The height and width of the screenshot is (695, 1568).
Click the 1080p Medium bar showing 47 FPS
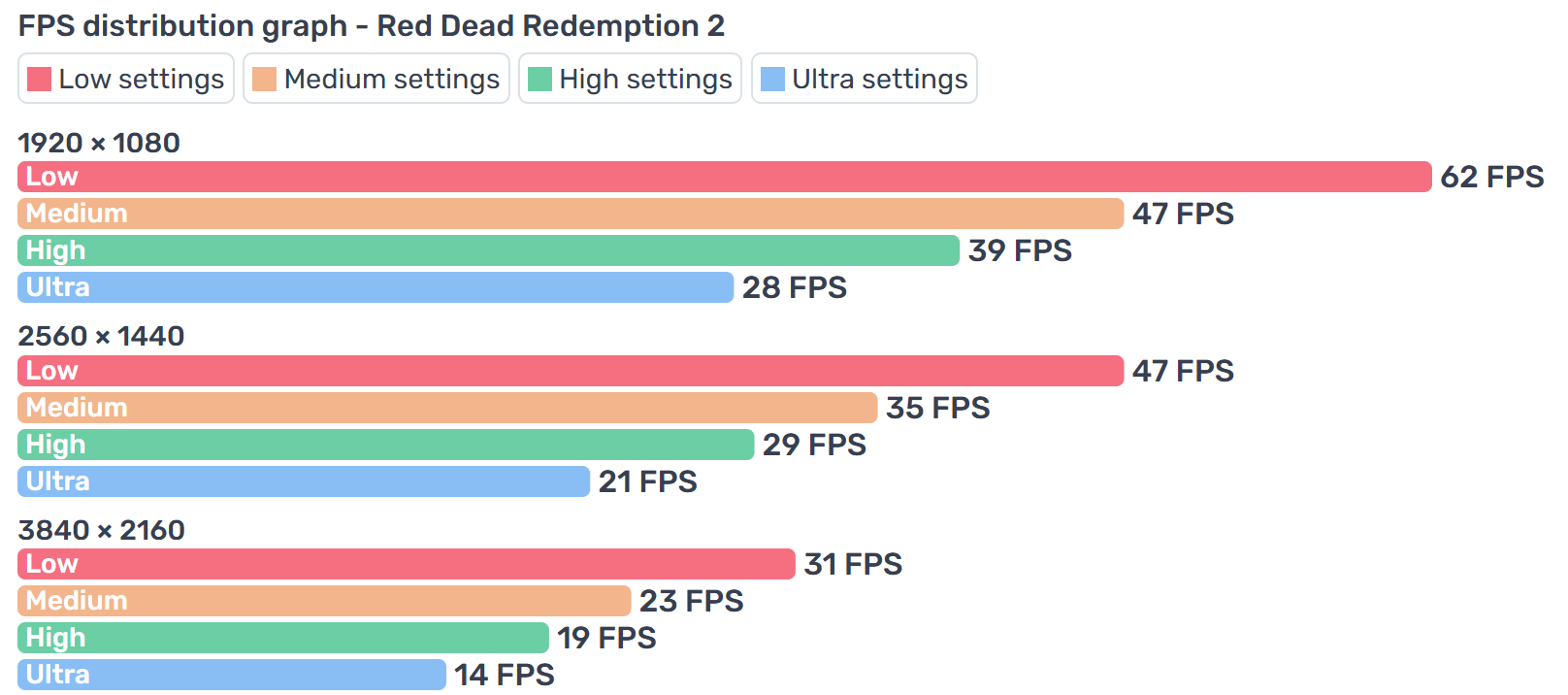click(571, 214)
